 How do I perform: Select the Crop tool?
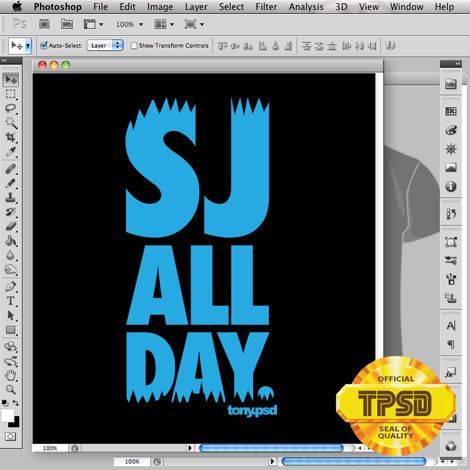click(11, 137)
